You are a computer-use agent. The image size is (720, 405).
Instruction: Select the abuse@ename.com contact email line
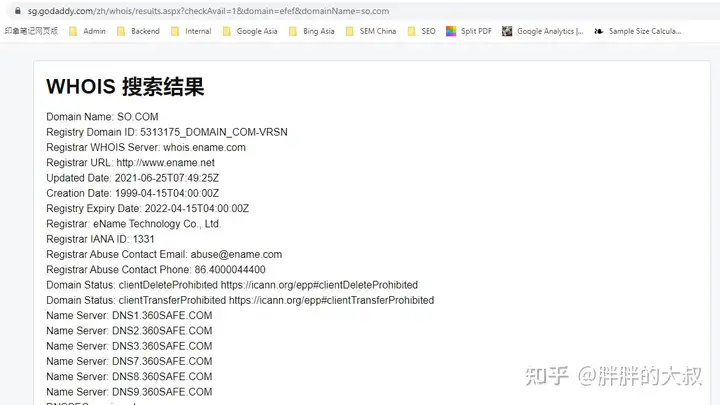(164, 254)
